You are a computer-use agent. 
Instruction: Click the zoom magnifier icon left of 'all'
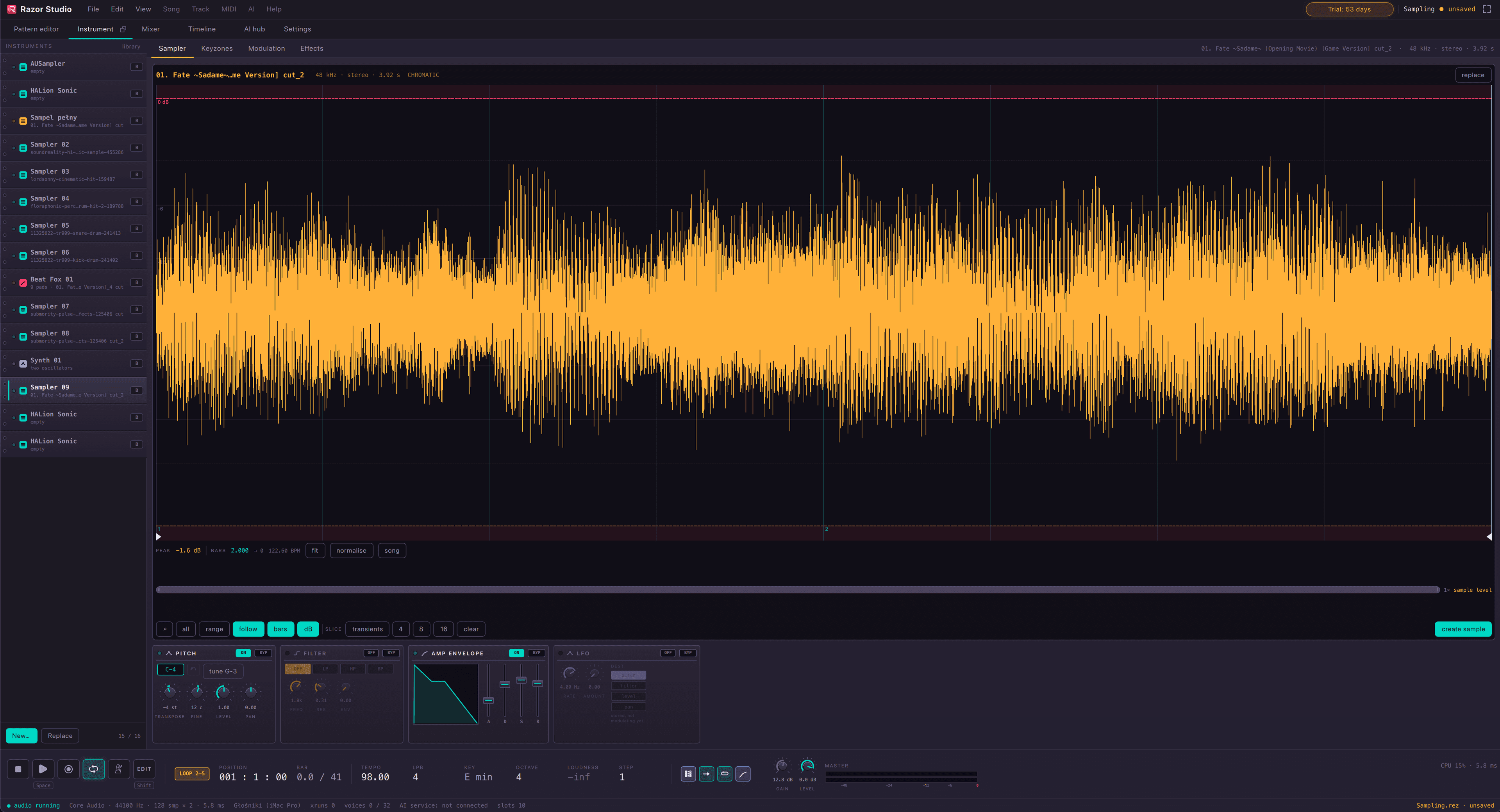[x=164, y=629]
